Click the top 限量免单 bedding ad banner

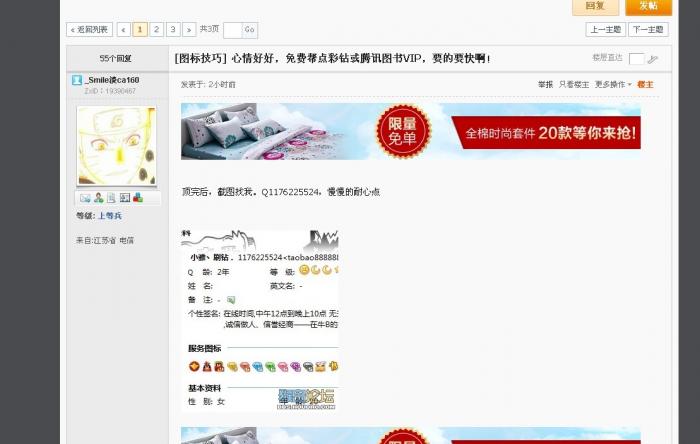click(411, 131)
